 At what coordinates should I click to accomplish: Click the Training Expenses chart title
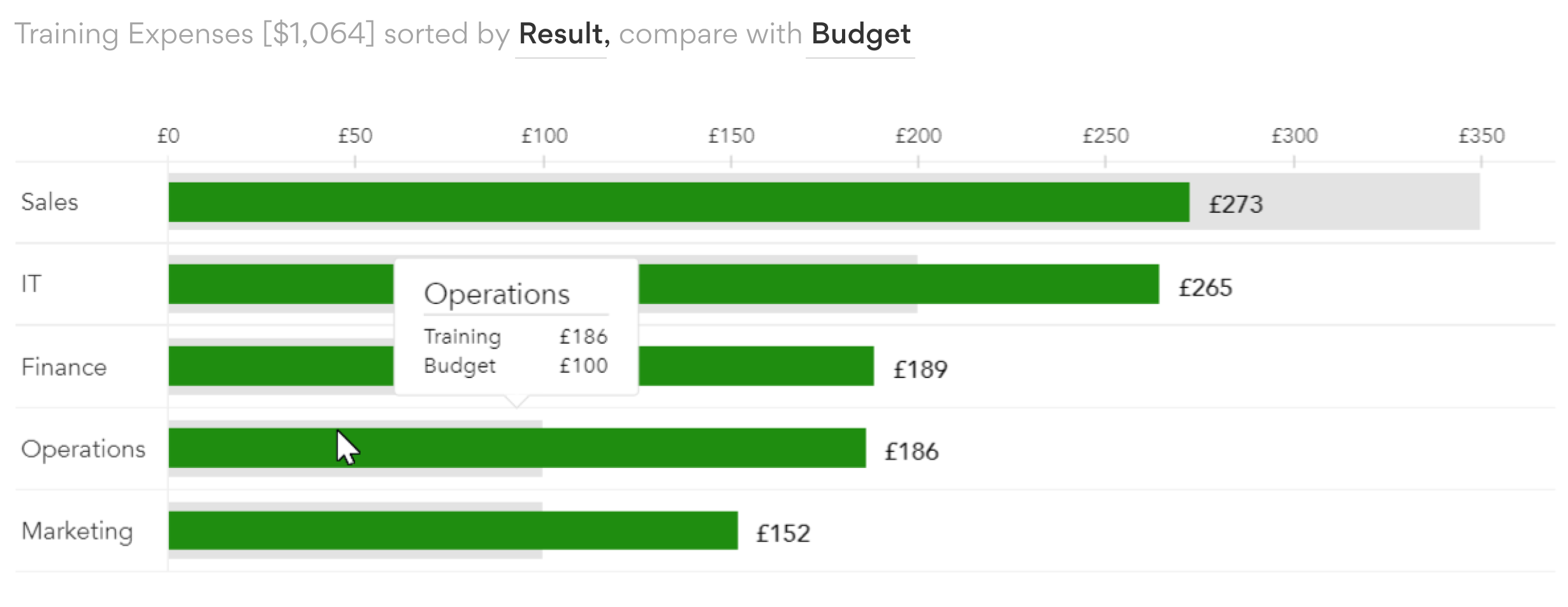pyautogui.click(x=194, y=34)
